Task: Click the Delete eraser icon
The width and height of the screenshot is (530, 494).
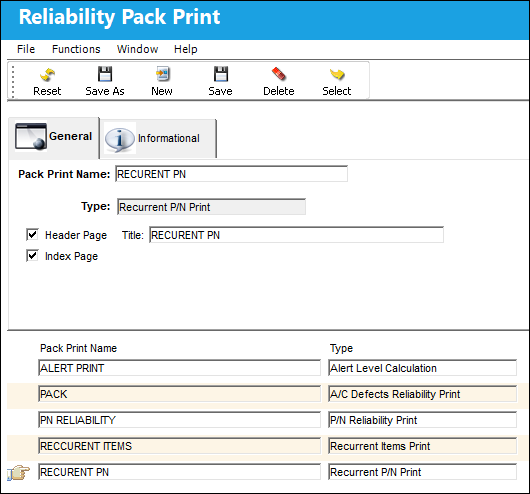Action: pyautogui.click(x=279, y=74)
